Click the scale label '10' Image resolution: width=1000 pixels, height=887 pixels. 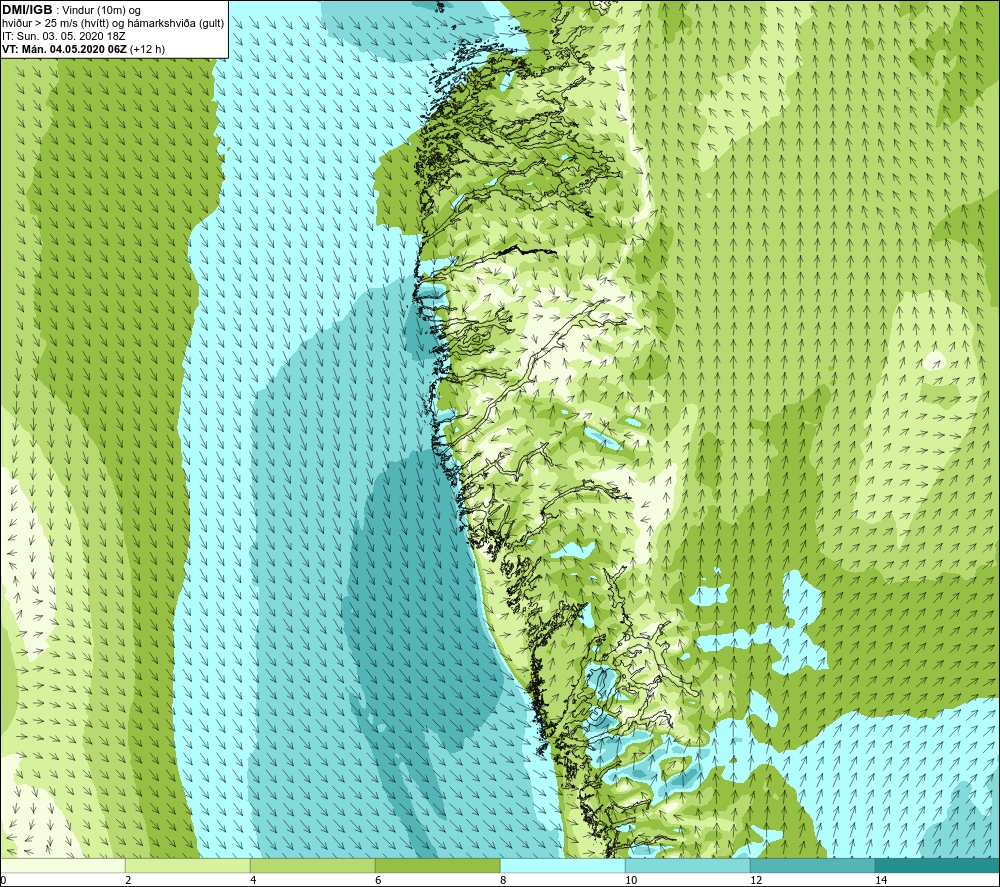pyautogui.click(x=631, y=881)
